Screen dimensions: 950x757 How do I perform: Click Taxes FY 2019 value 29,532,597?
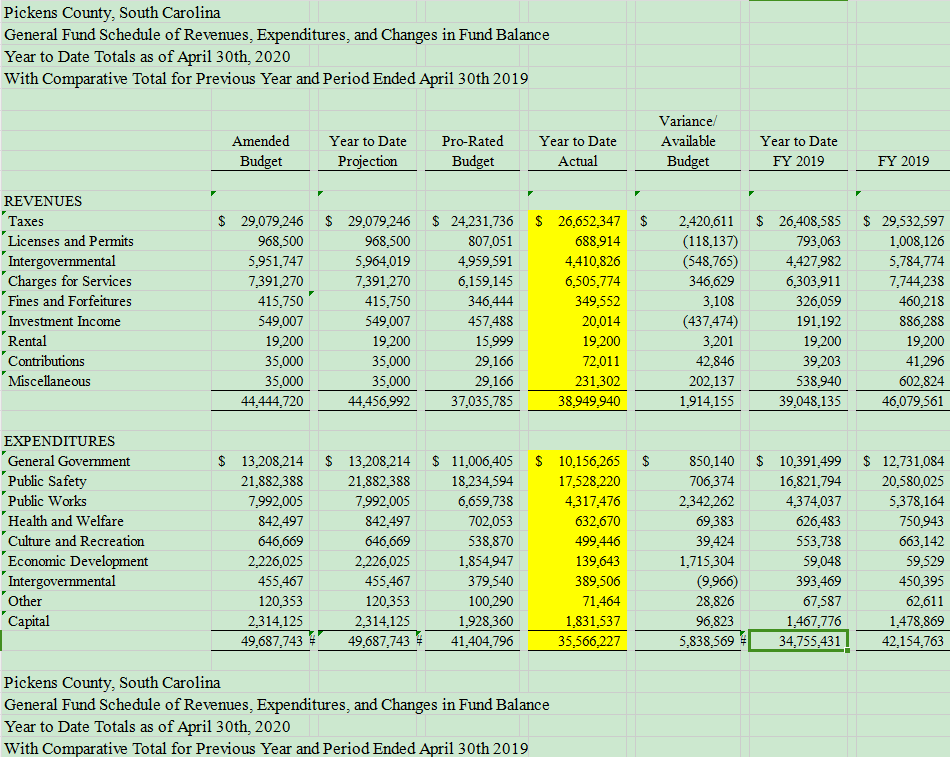(x=913, y=221)
